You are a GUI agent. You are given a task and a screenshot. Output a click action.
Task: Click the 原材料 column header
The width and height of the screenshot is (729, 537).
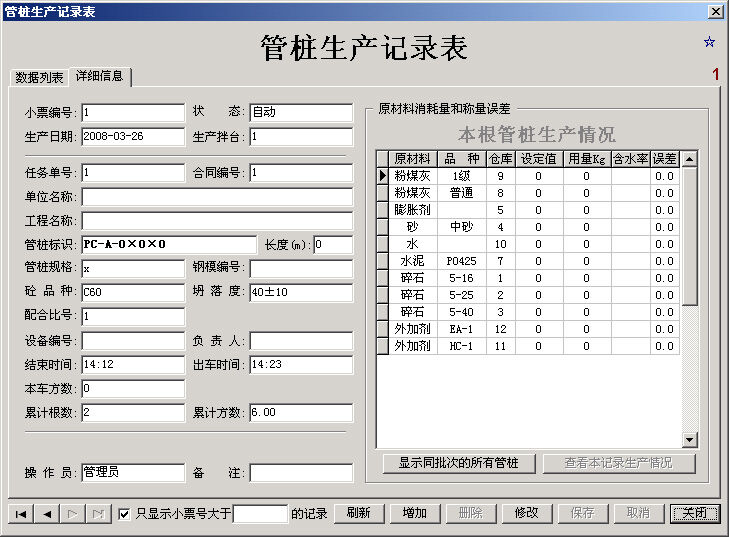pyautogui.click(x=412, y=158)
